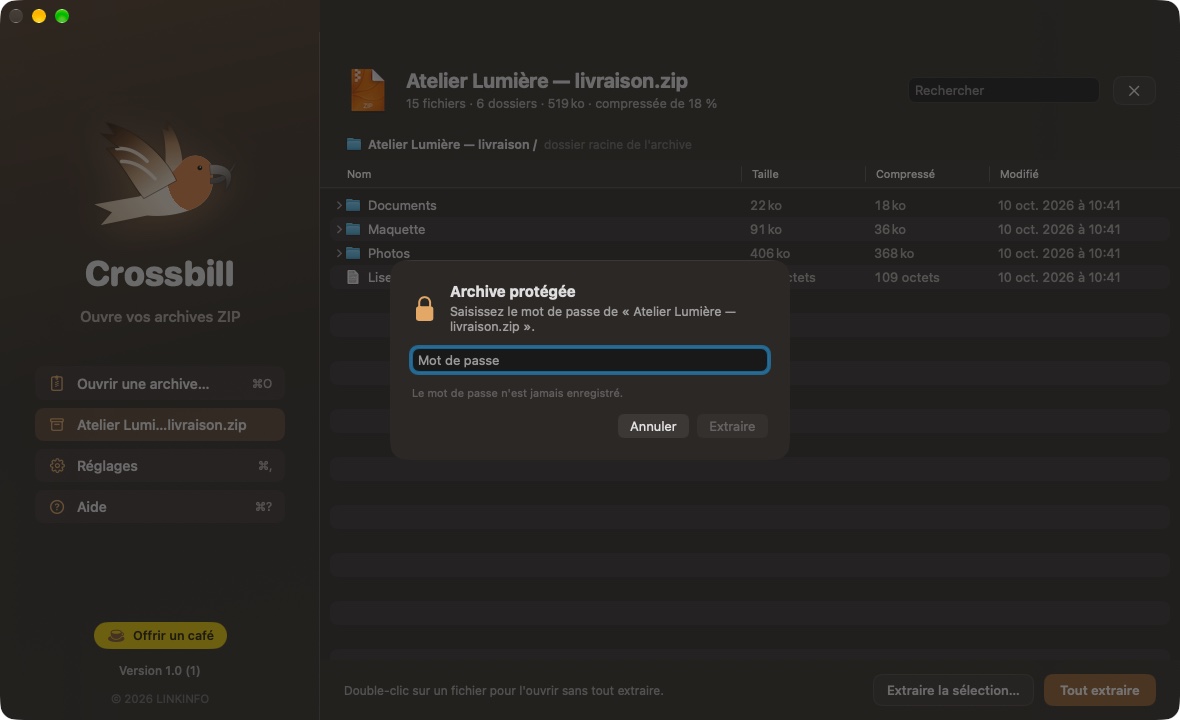The width and height of the screenshot is (1180, 720).
Task: Expand the Maquette folder
Action: tap(339, 229)
